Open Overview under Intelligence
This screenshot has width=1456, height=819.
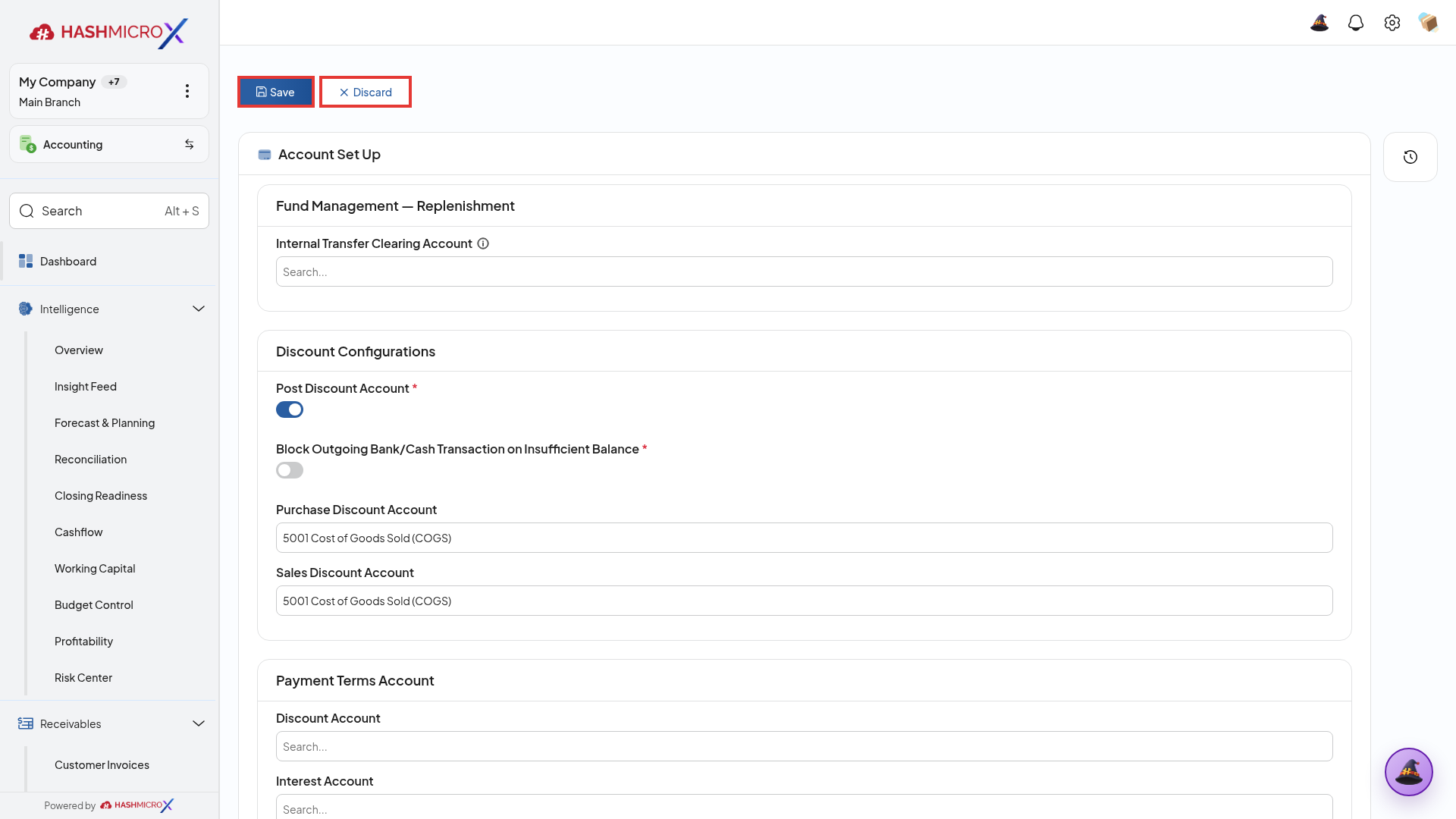click(x=79, y=350)
